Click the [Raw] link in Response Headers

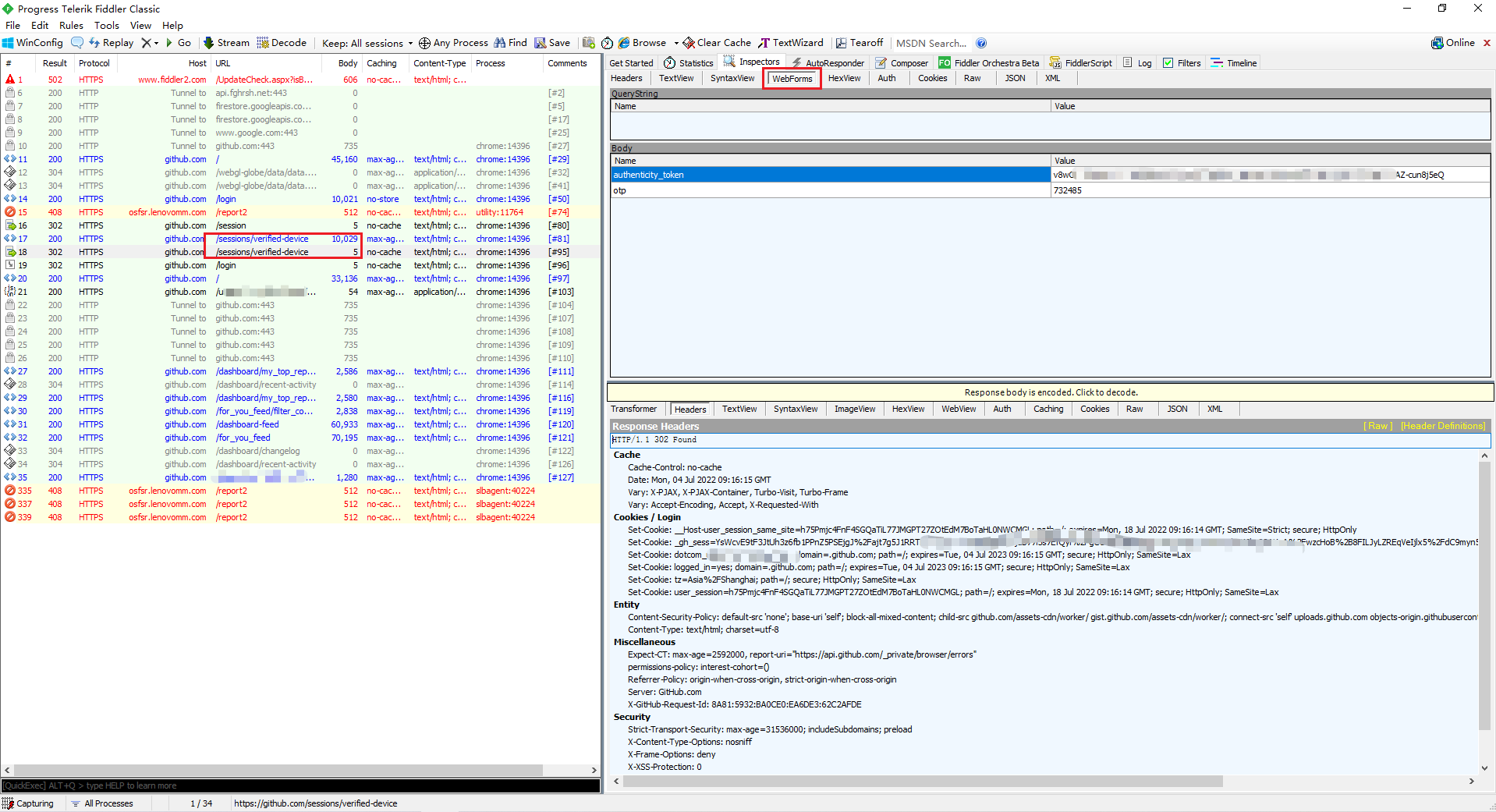(1377, 426)
